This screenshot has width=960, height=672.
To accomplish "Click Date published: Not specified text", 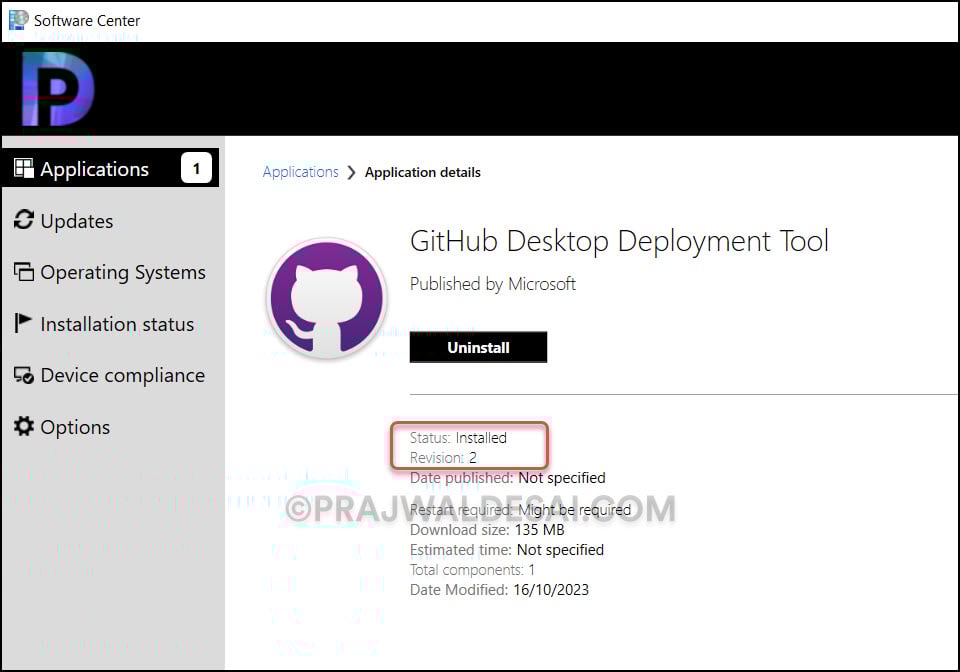I will 508,478.
